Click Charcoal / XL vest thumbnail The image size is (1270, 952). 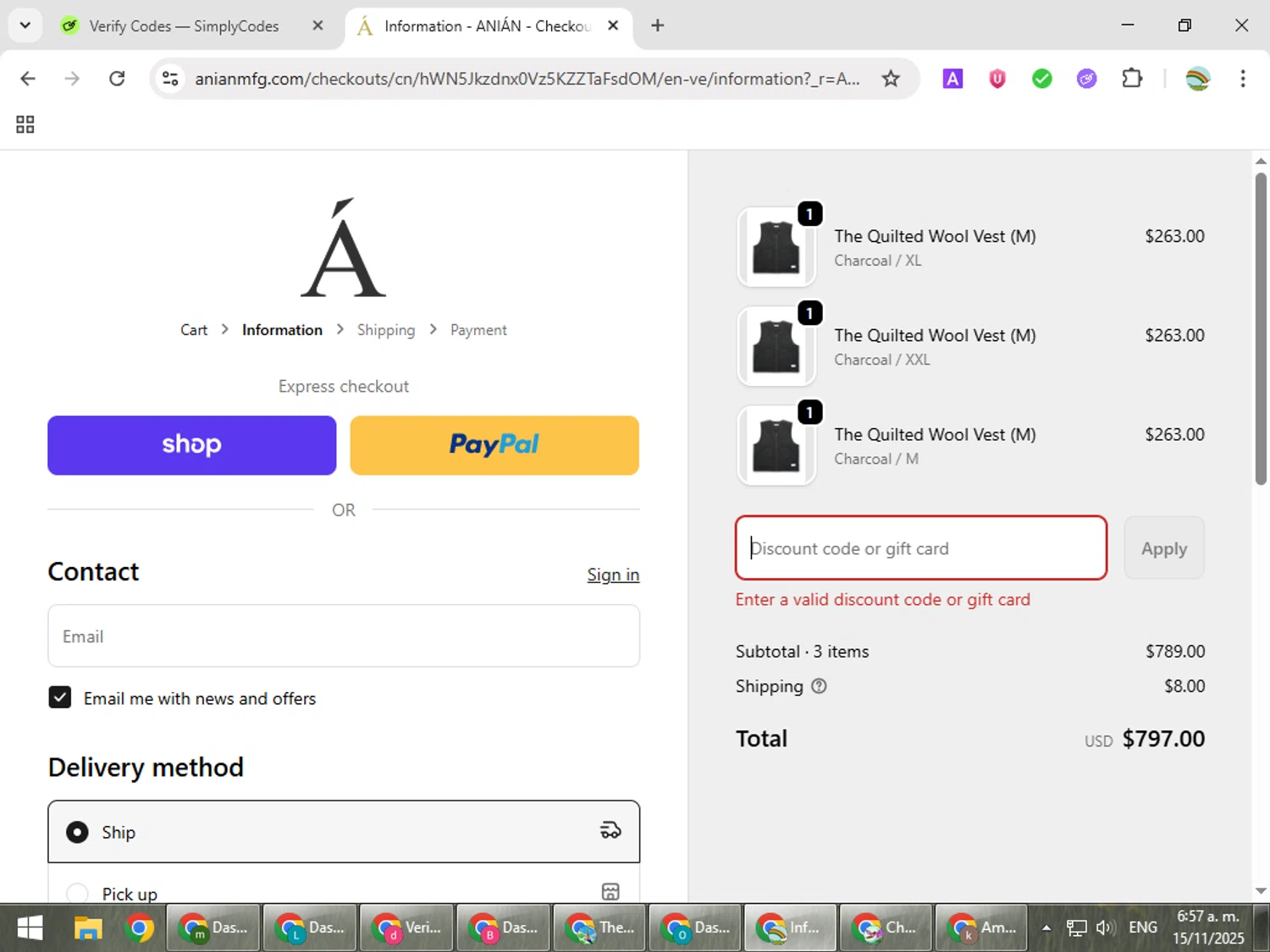(776, 247)
